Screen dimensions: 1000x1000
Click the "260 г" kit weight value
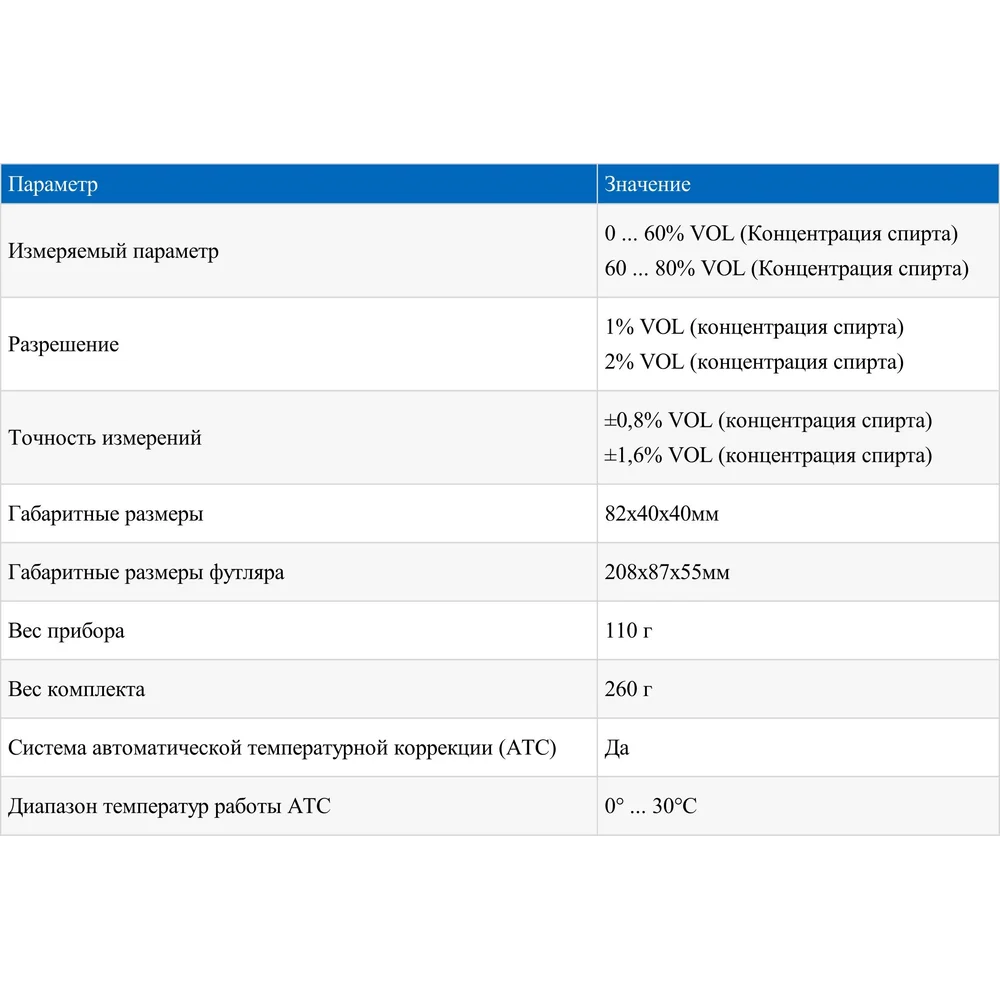click(x=629, y=689)
